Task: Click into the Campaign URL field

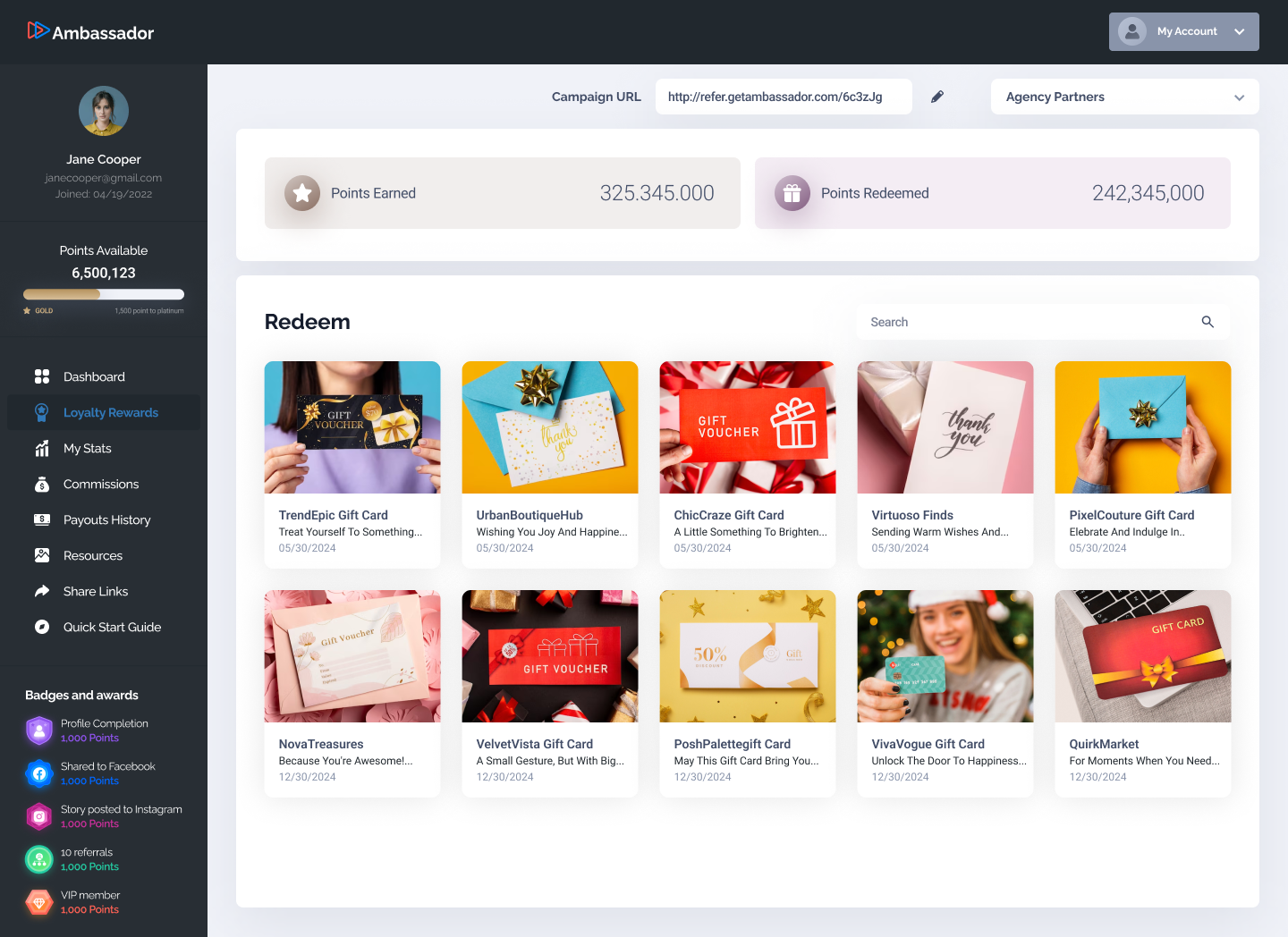Action: [783, 97]
